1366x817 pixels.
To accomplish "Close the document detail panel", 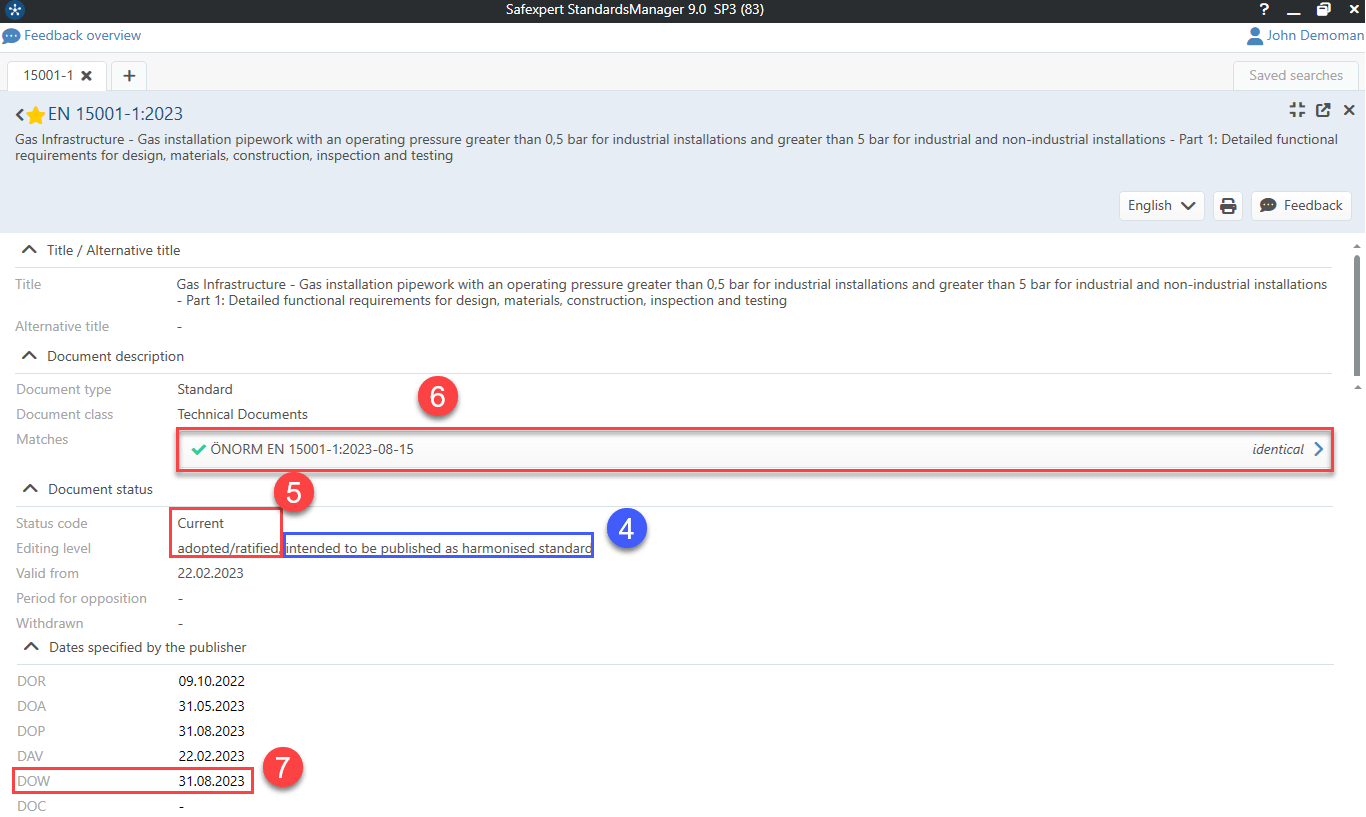I will 1349,111.
